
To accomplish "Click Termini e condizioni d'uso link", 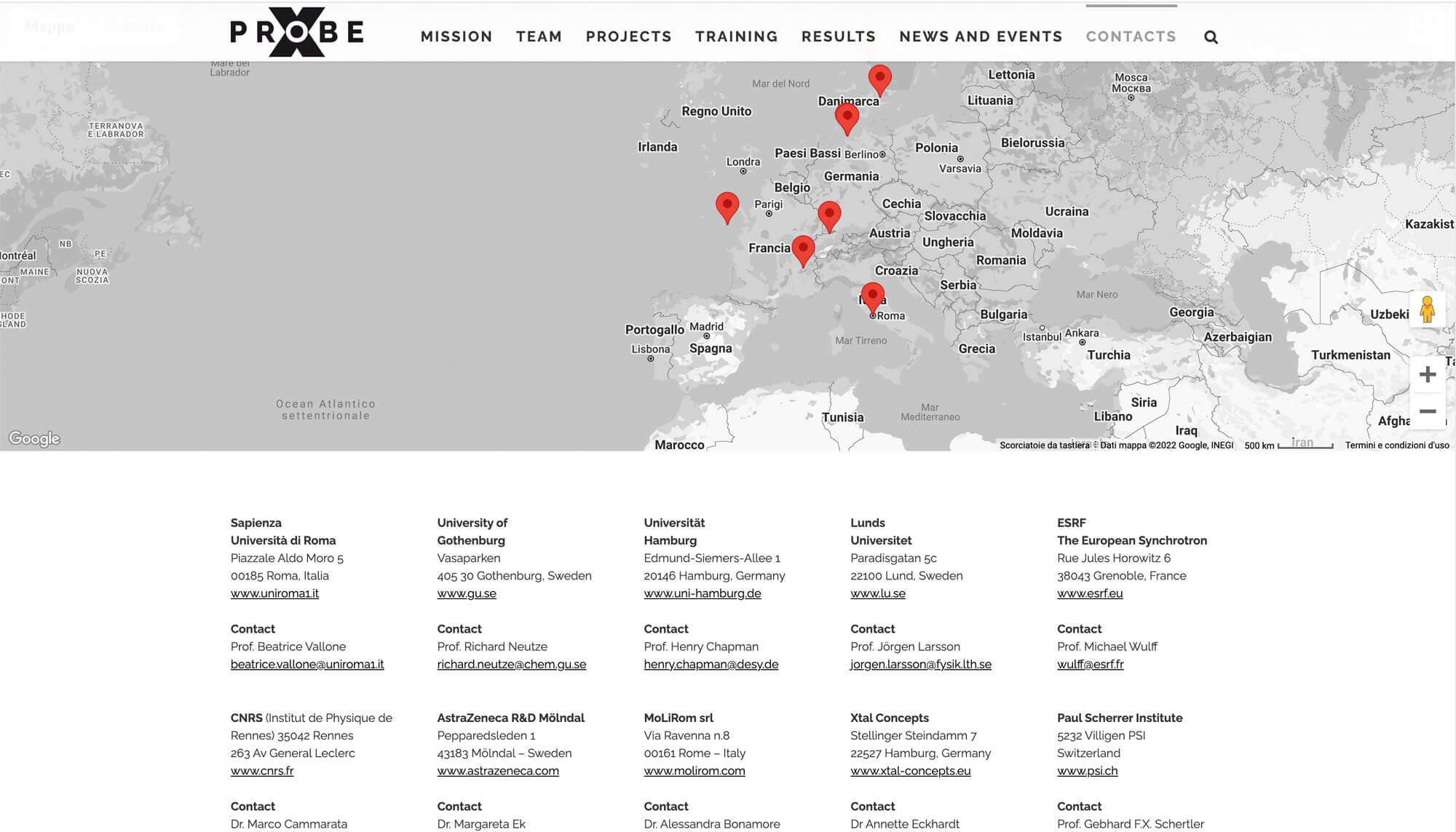I will [x=1397, y=445].
